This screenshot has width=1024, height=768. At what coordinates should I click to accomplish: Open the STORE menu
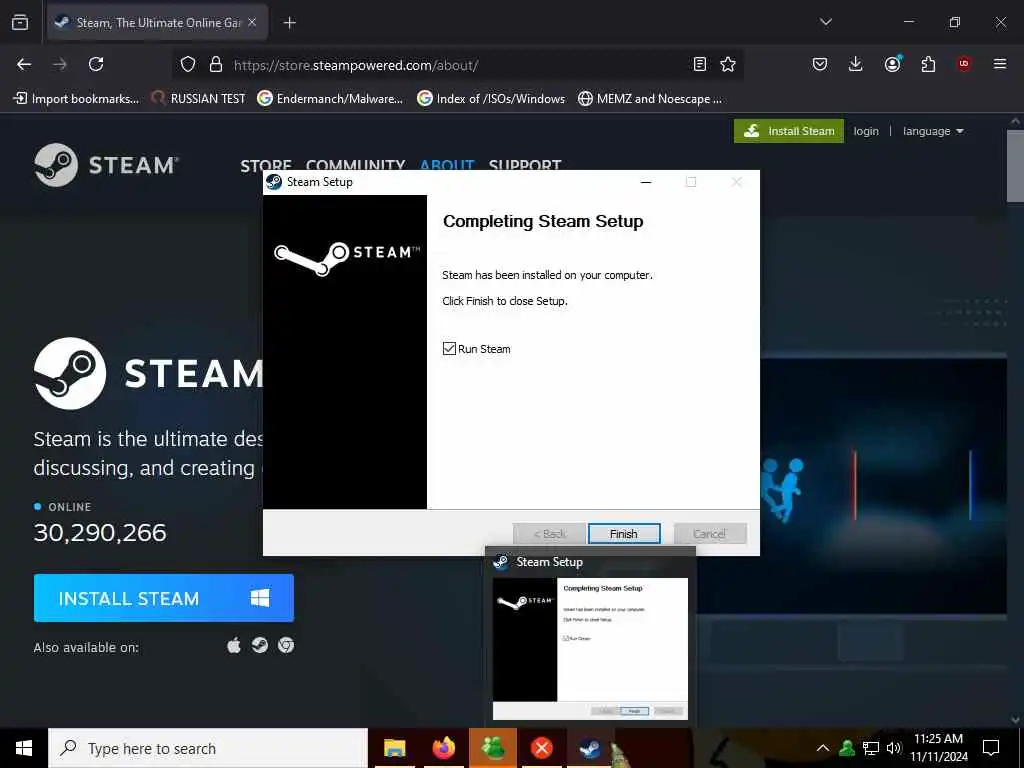[x=265, y=165]
